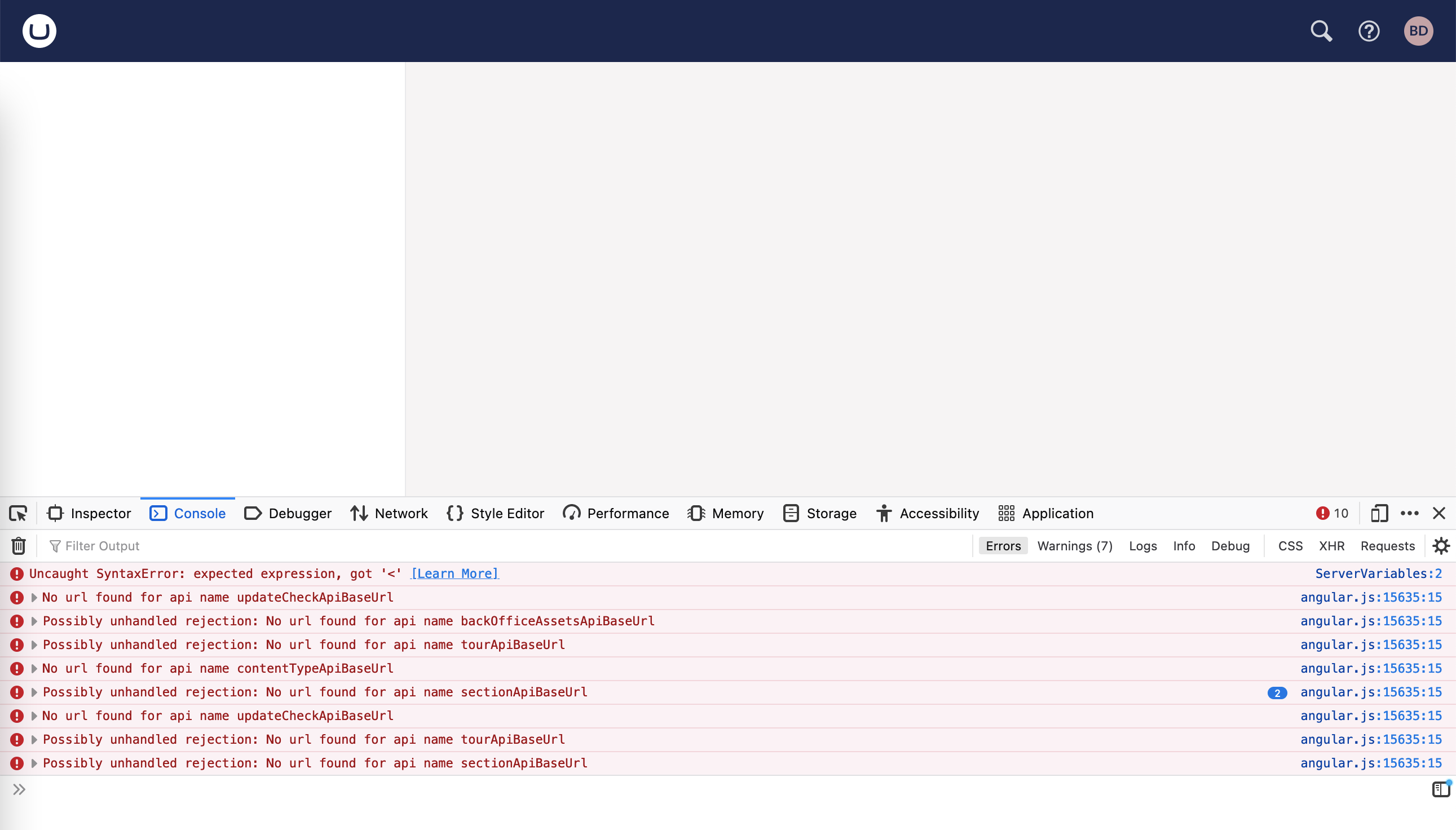Open the devtools meatball menu

point(1410,513)
